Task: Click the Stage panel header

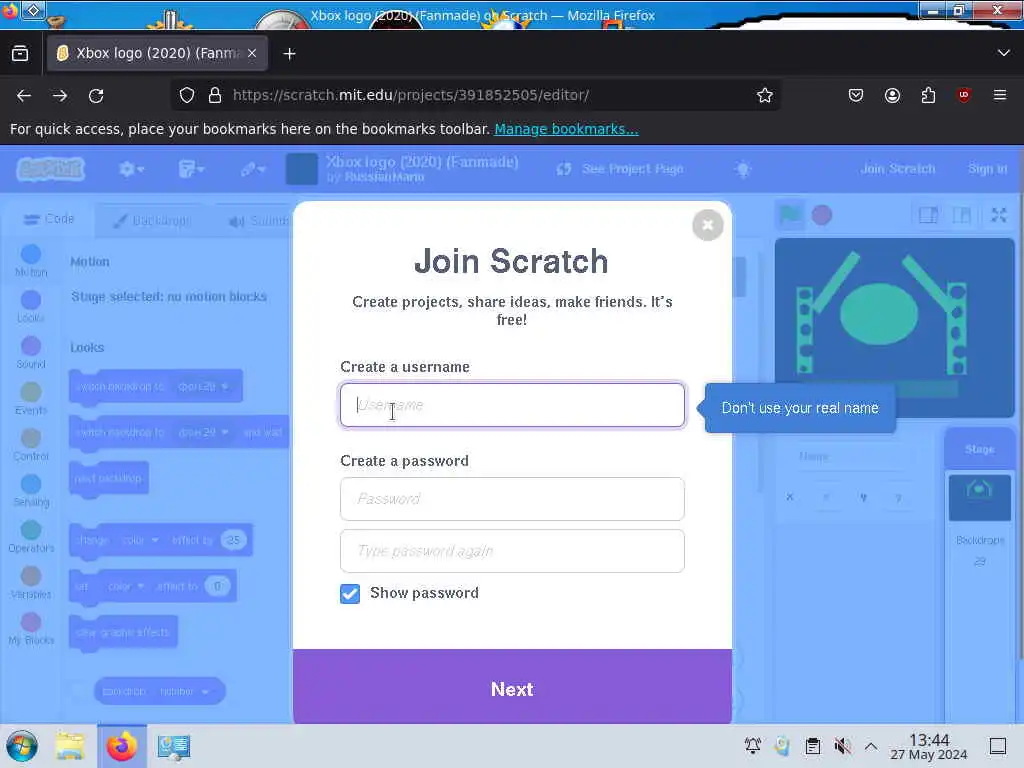Action: click(980, 449)
